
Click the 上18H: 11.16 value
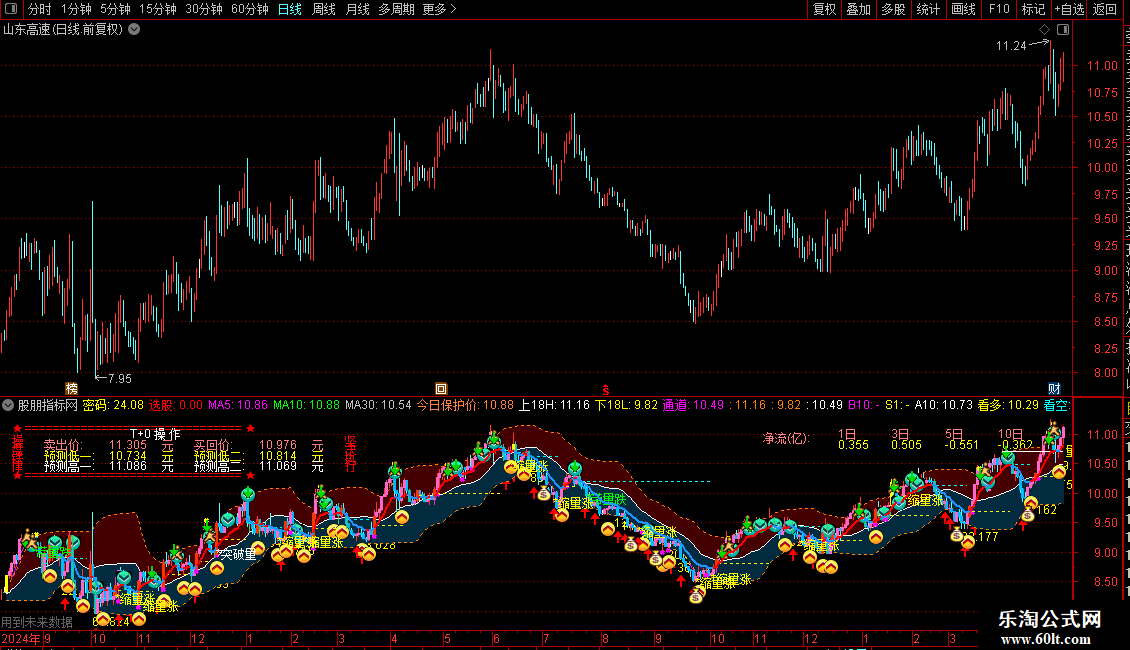(x=554, y=406)
